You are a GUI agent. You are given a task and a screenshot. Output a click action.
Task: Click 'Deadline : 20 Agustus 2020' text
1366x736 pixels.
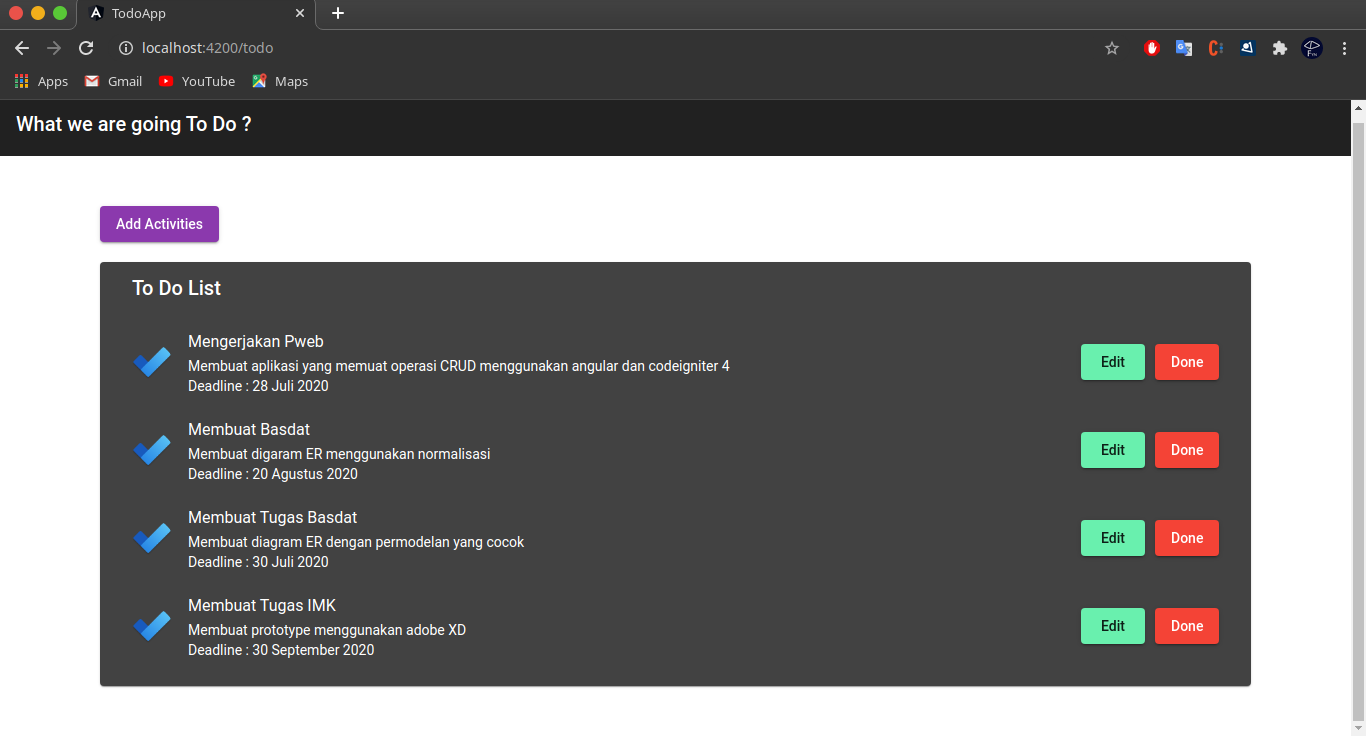point(273,474)
